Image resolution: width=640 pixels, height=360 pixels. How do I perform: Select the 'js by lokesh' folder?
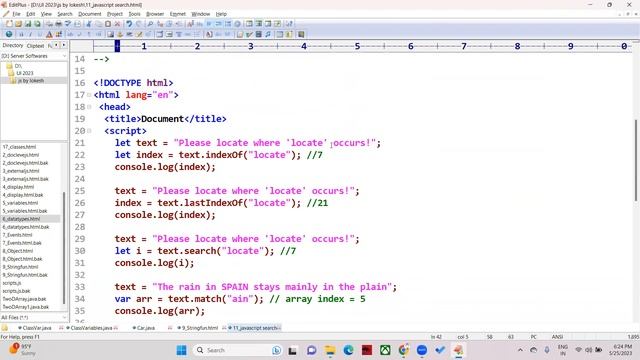[31, 80]
